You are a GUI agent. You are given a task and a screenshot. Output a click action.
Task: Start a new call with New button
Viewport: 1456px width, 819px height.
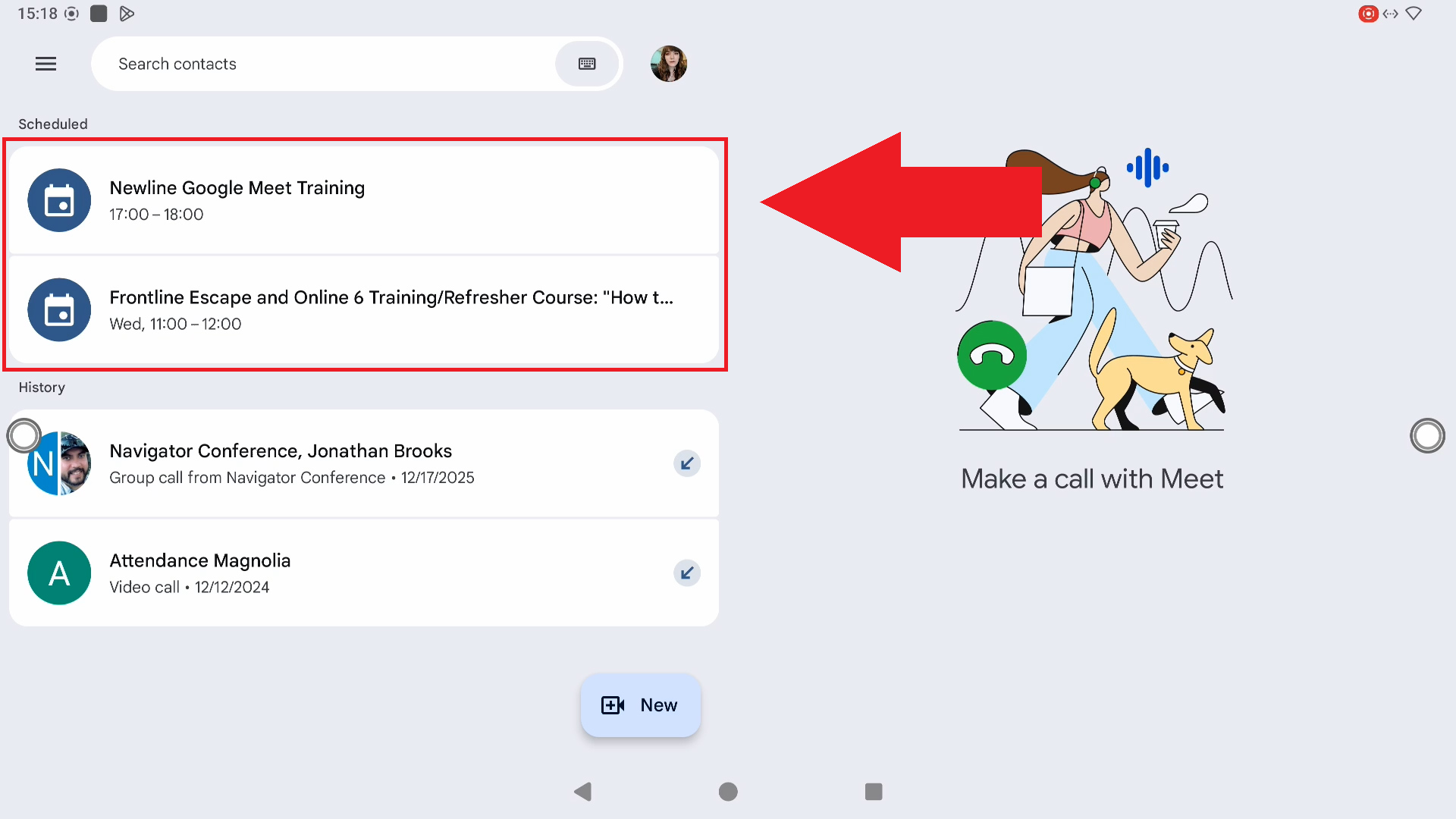[x=640, y=705]
